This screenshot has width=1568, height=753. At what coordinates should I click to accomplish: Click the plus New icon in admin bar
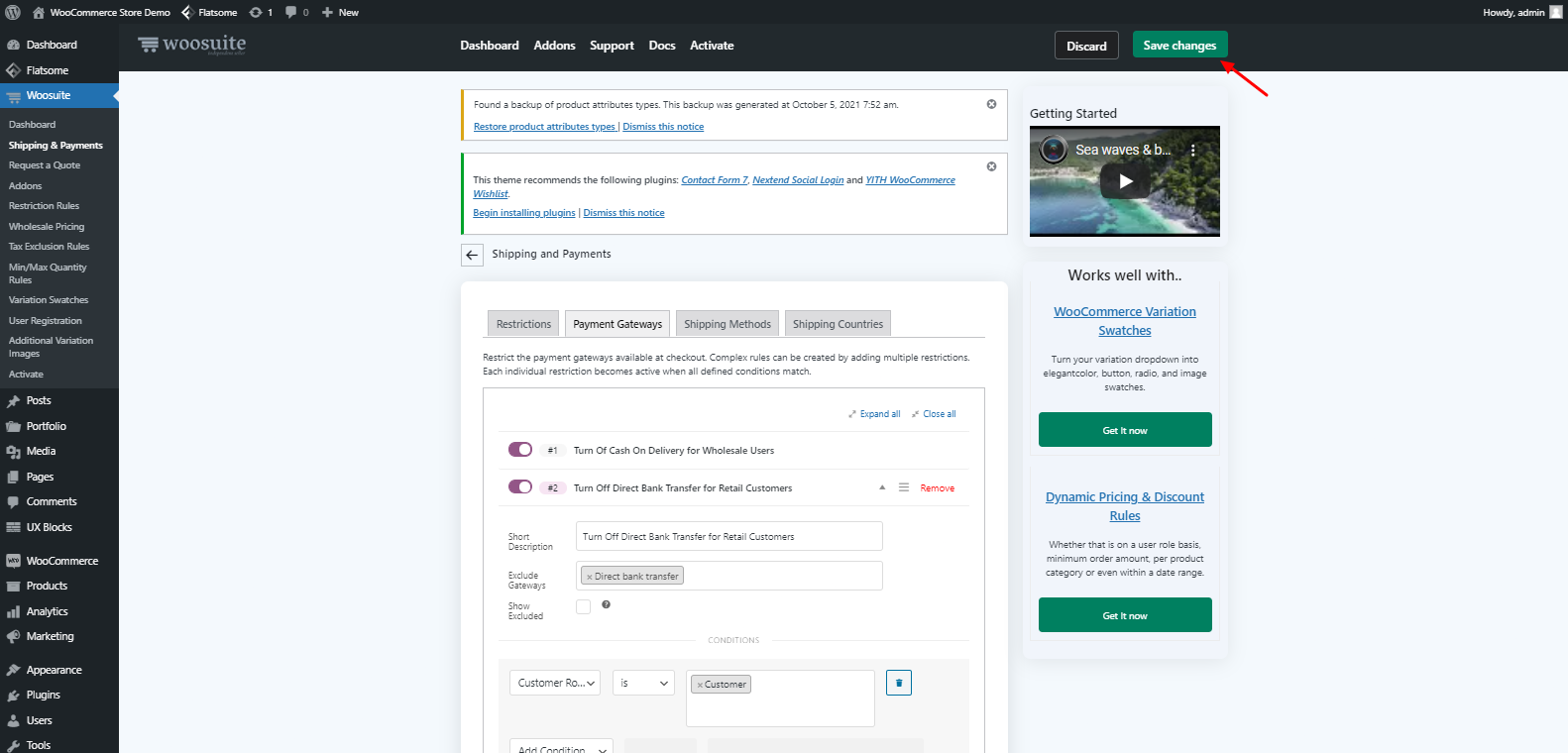click(x=327, y=12)
